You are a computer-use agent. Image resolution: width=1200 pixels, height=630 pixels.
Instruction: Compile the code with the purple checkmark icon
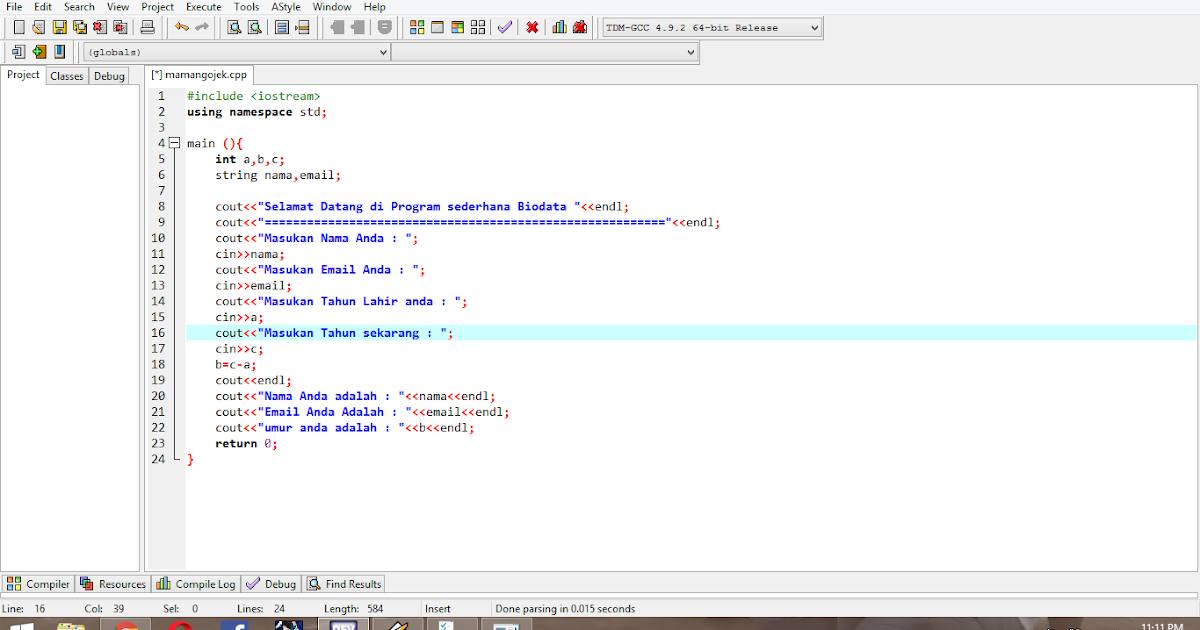(505, 27)
